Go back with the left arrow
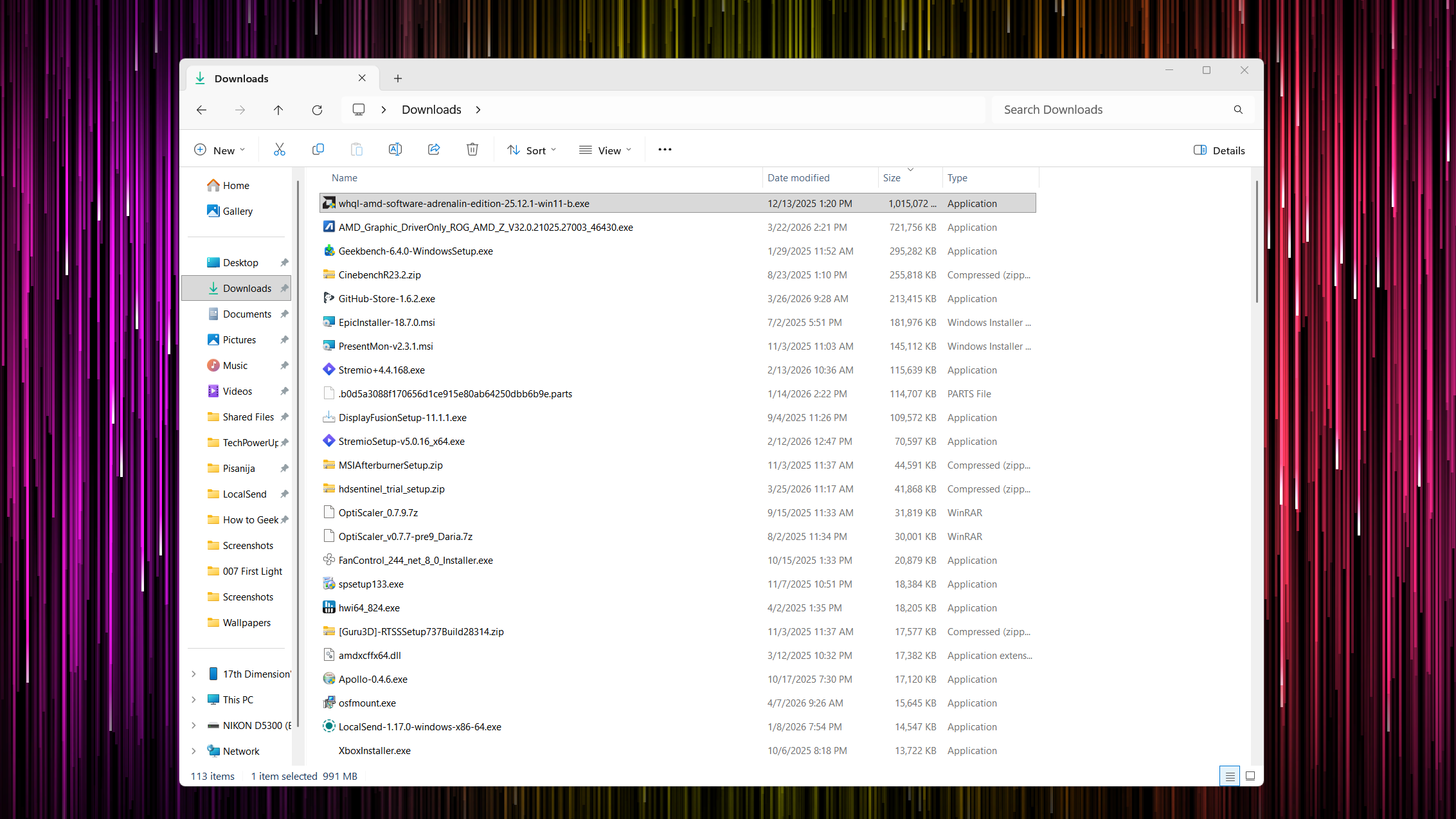This screenshot has height=819, width=1456. click(201, 110)
